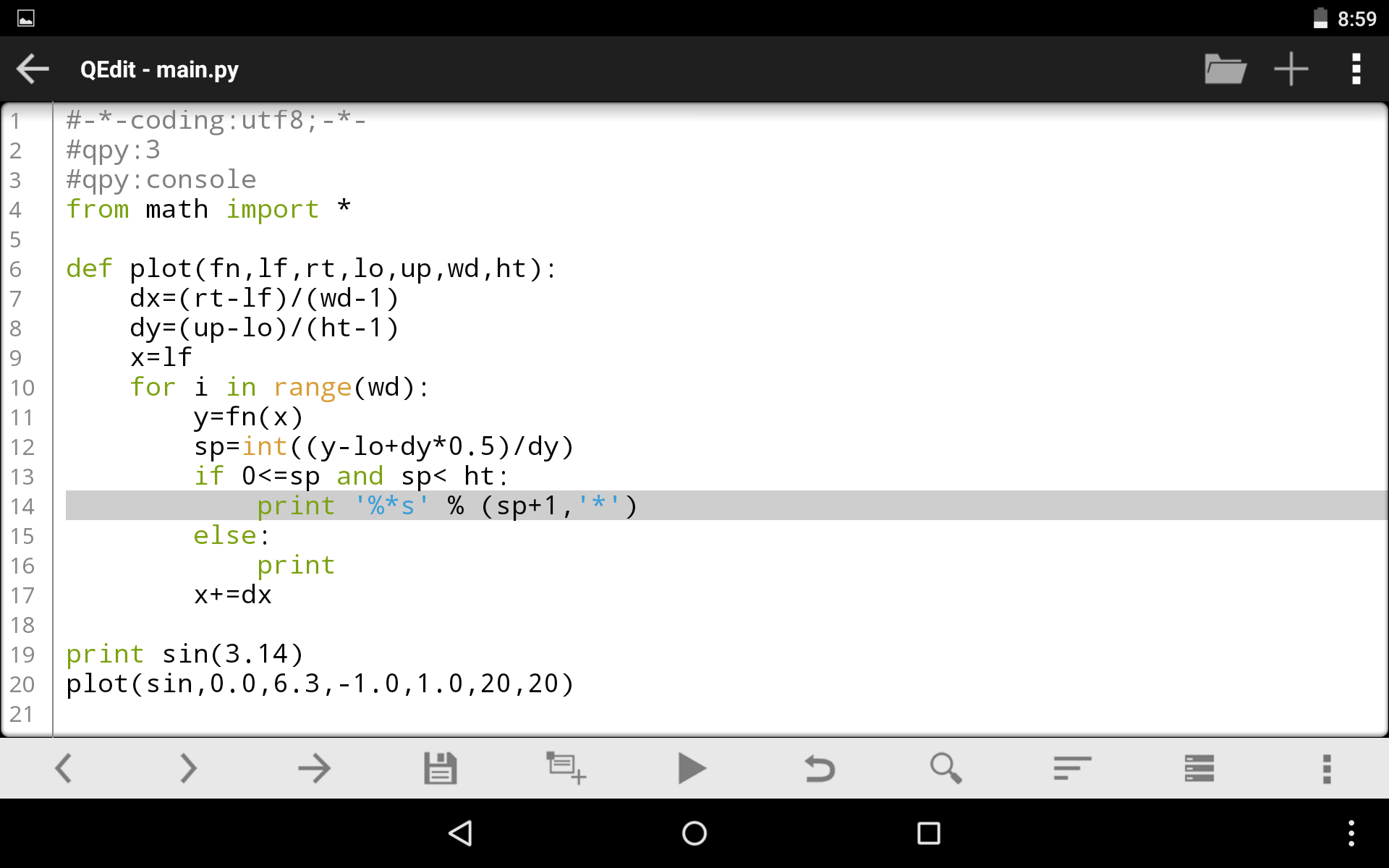Insert a tab with the arrow icon

pyautogui.click(x=314, y=768)
